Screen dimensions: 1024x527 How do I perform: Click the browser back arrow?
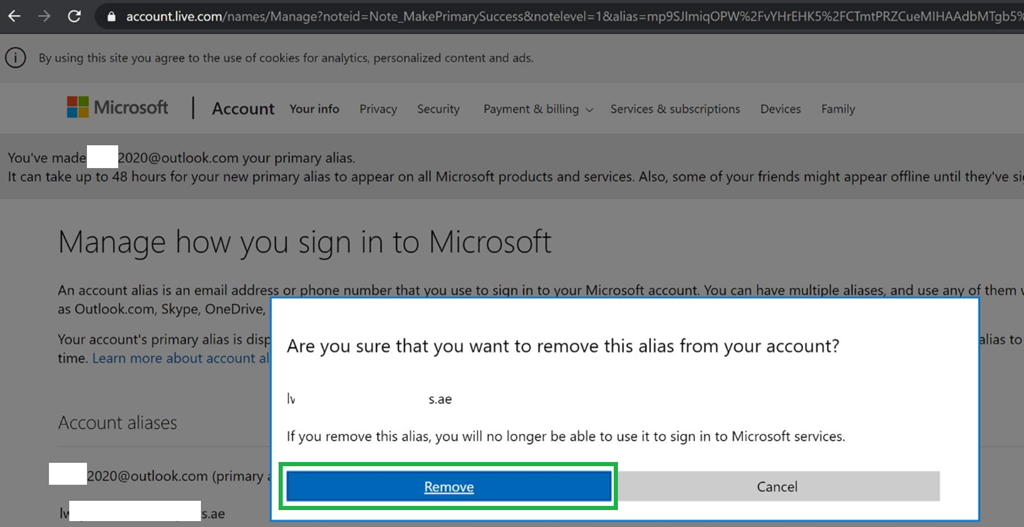coord(14,16)
